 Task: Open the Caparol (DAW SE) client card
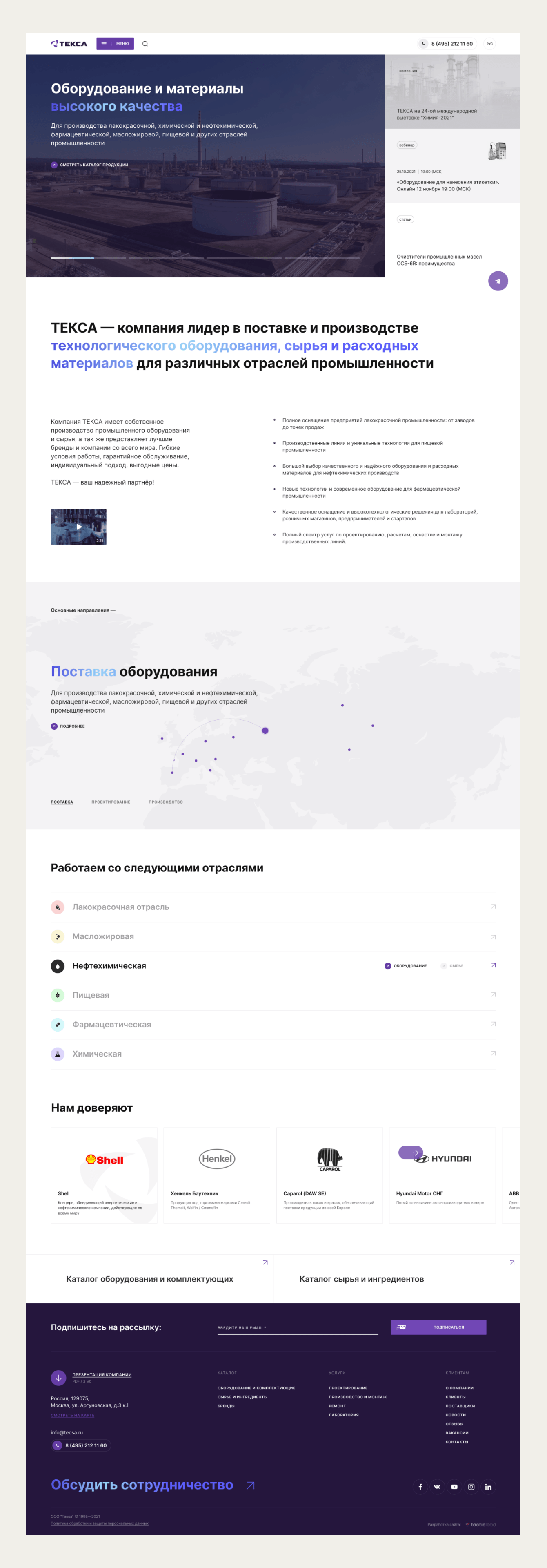point(330,1175)
